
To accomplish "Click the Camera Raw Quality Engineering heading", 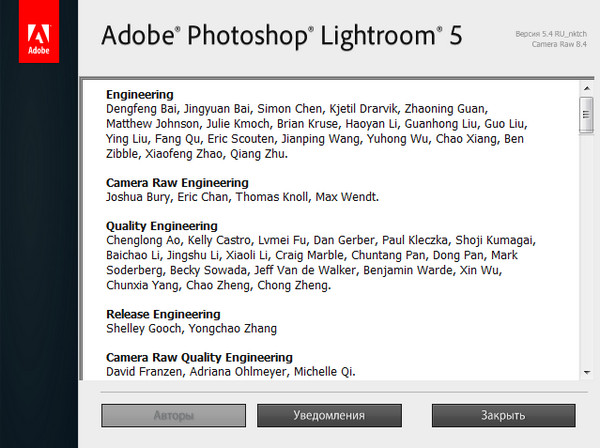I will pyautogui.click(x=199, y=357).
